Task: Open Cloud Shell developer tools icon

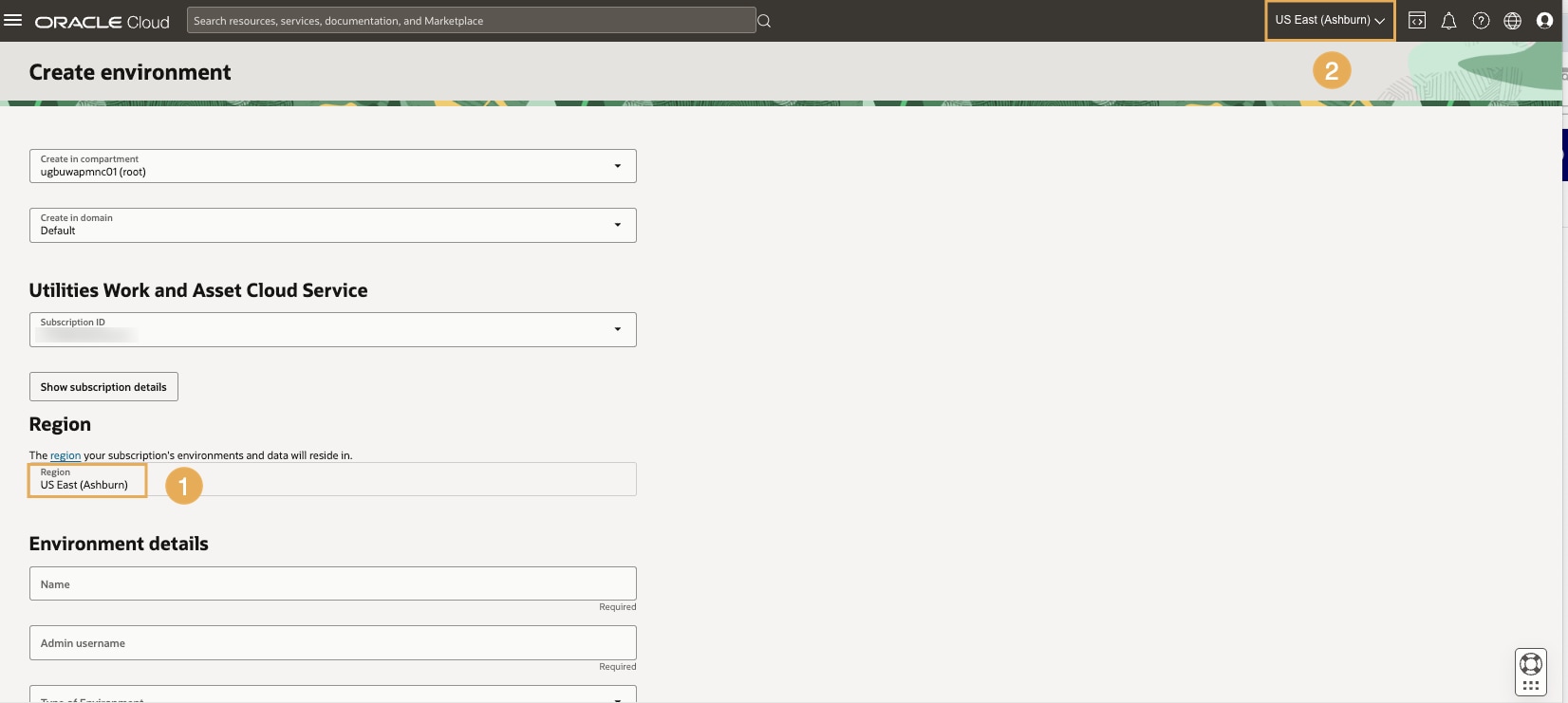Action: coord(1417,21)
